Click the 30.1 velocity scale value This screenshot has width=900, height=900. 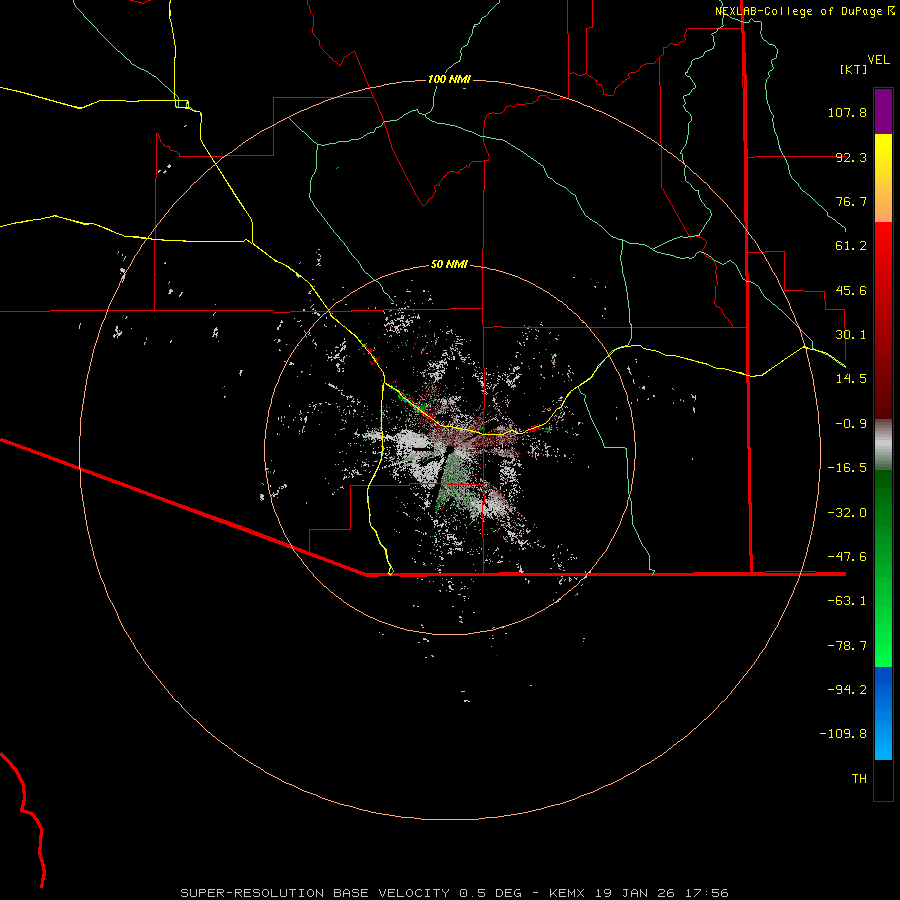click(851, 335)
